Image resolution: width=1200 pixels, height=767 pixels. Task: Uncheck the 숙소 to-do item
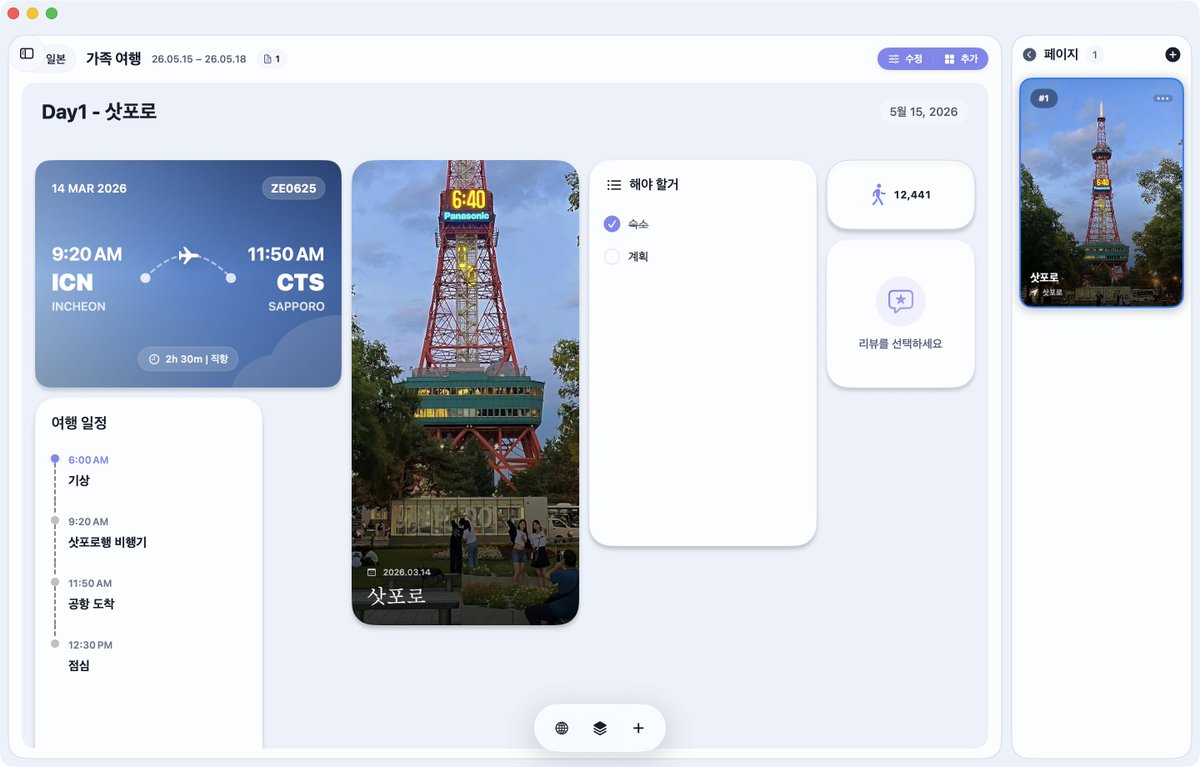pyautogui.click(x=612, y=224)
